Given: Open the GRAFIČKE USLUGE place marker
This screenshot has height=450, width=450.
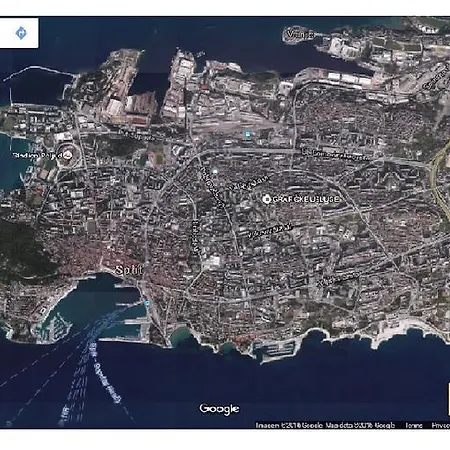Looking at the screenshot, I should (x=266, y=199).
